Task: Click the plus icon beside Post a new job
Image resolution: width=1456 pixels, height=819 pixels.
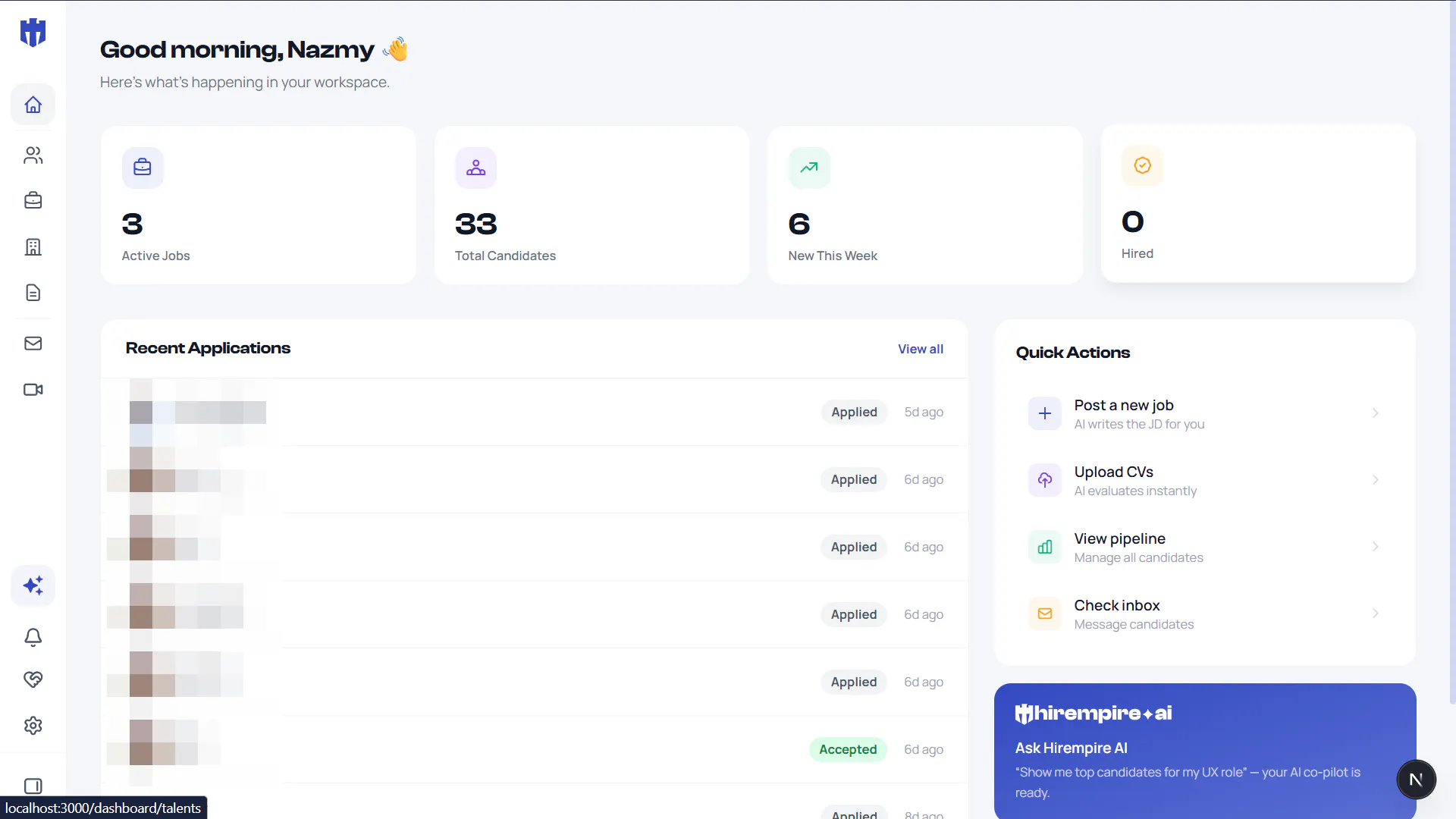Action: 1045,413
